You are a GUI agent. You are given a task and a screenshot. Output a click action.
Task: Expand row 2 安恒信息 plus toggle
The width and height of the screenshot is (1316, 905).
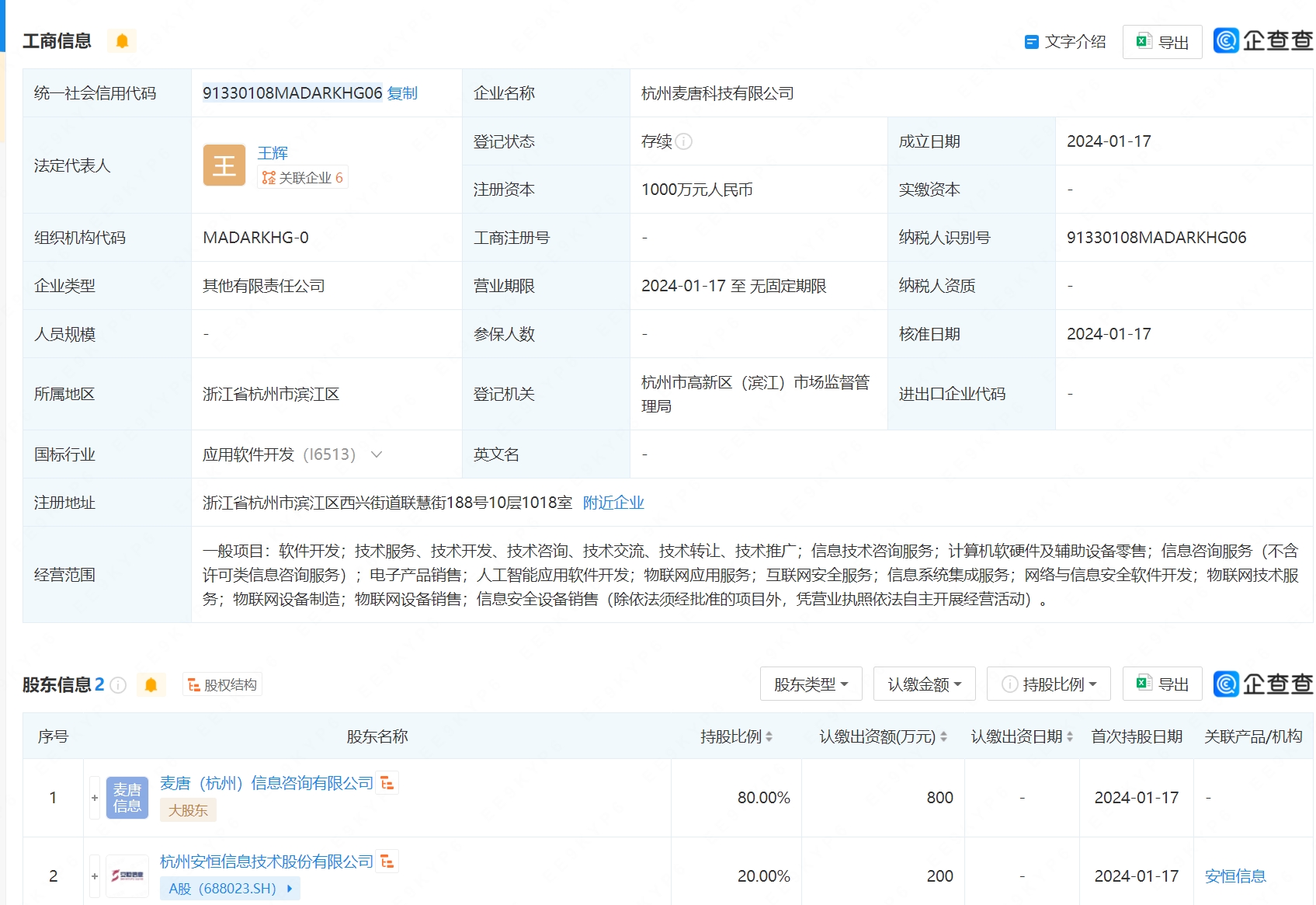pyautogui.click(x=95, y=876)
